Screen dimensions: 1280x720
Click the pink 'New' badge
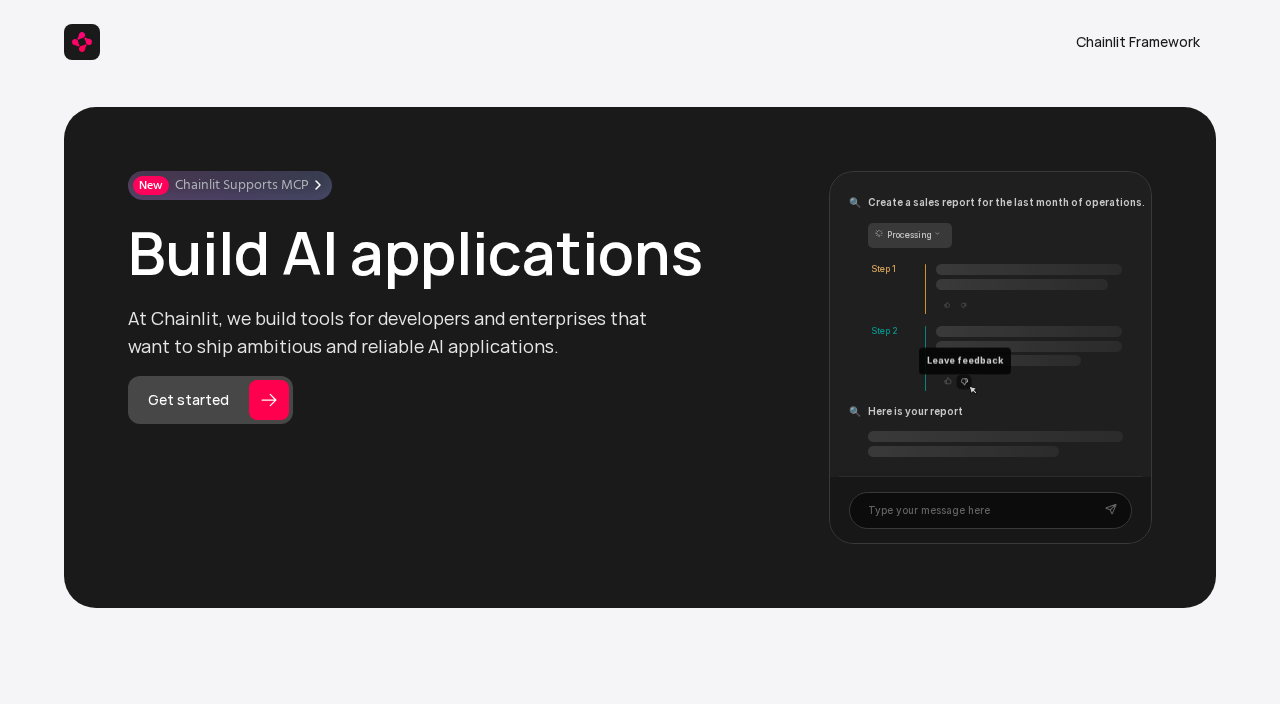click(x=150, y=185)
